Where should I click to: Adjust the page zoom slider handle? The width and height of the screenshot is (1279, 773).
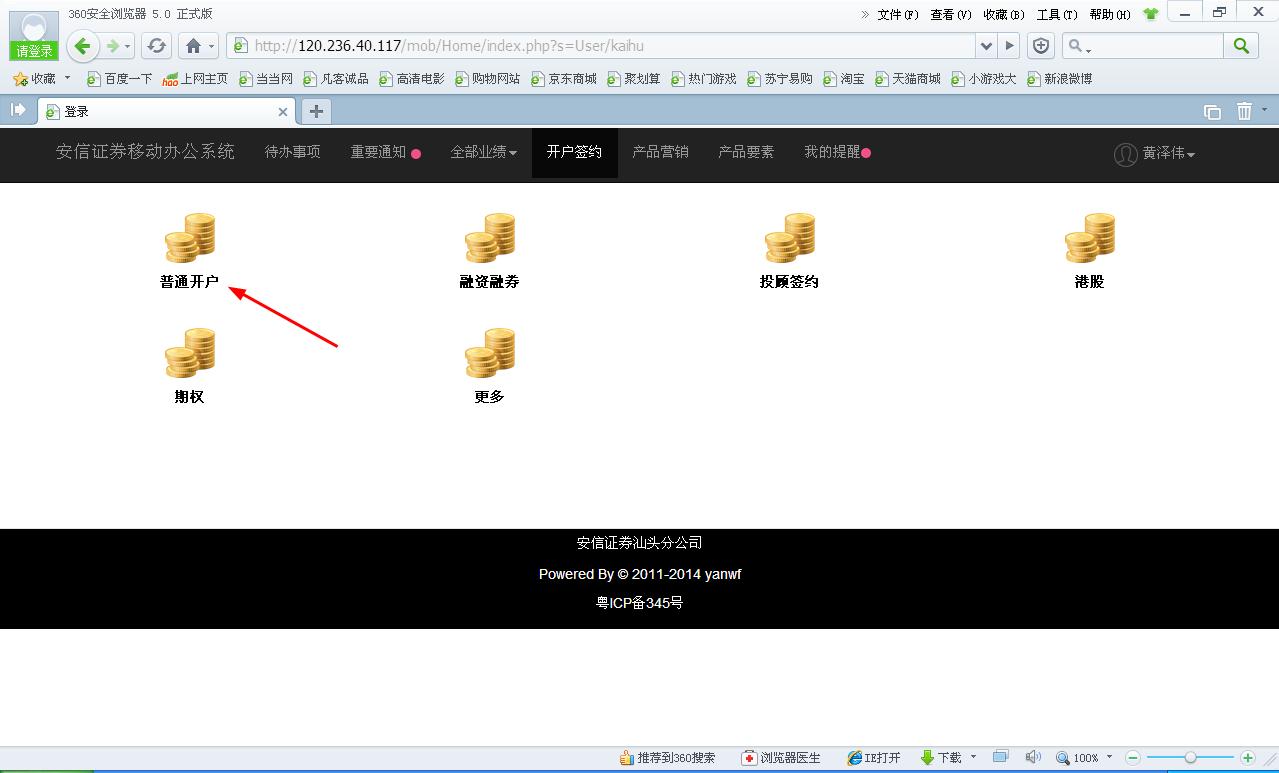pyautogui.click(x=1190, y=758)
